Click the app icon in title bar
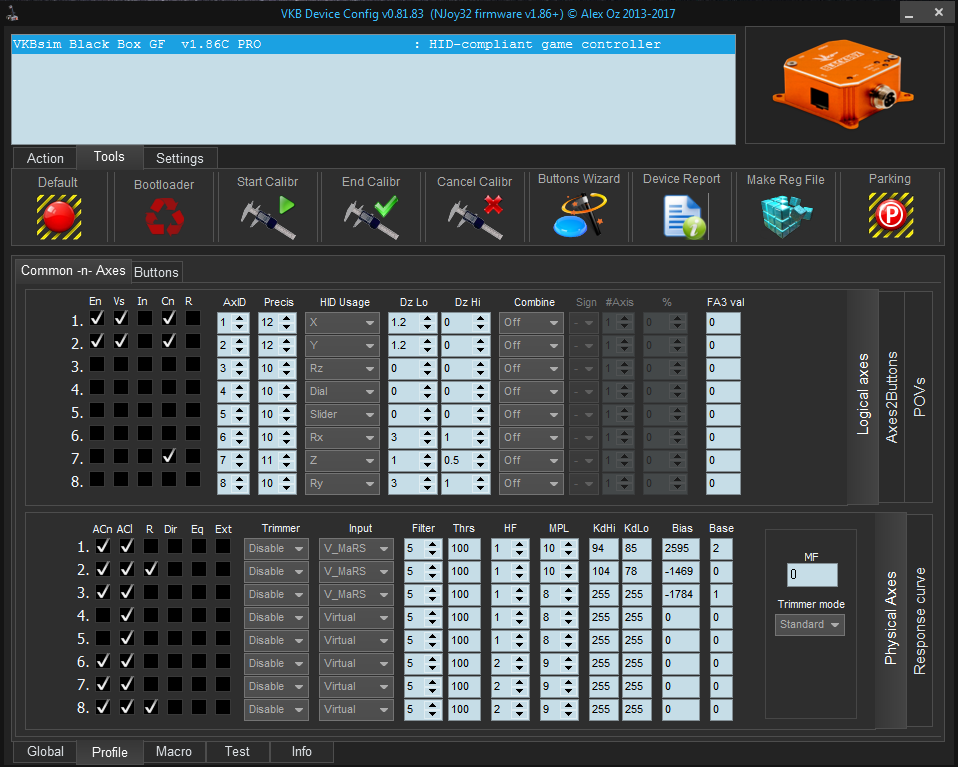Image resolution: width=958 pixels, height=767 pixels. [12, 12]
